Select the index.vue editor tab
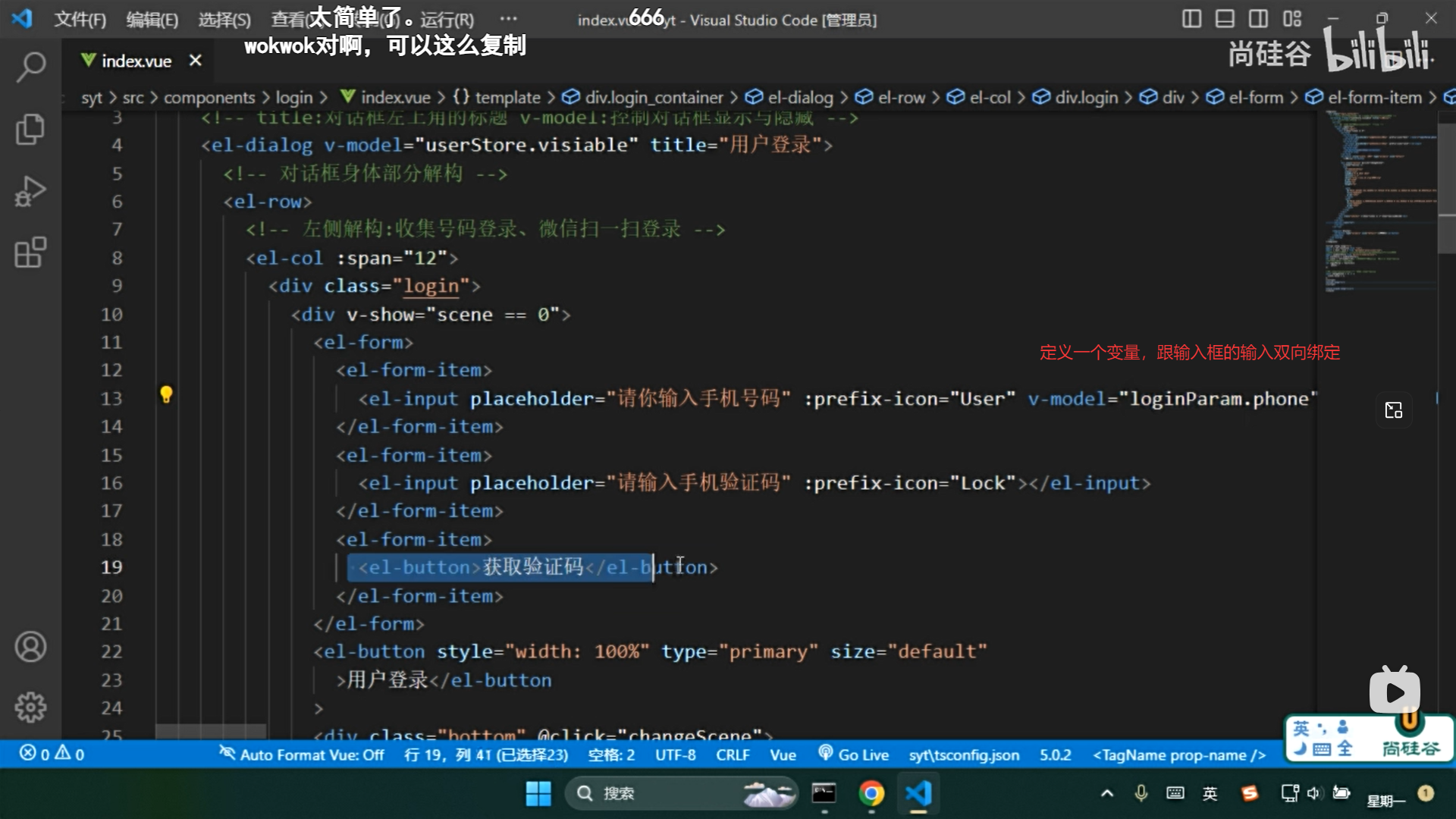The width and height of the screenshot is (1456, 819). coord(136,61)
